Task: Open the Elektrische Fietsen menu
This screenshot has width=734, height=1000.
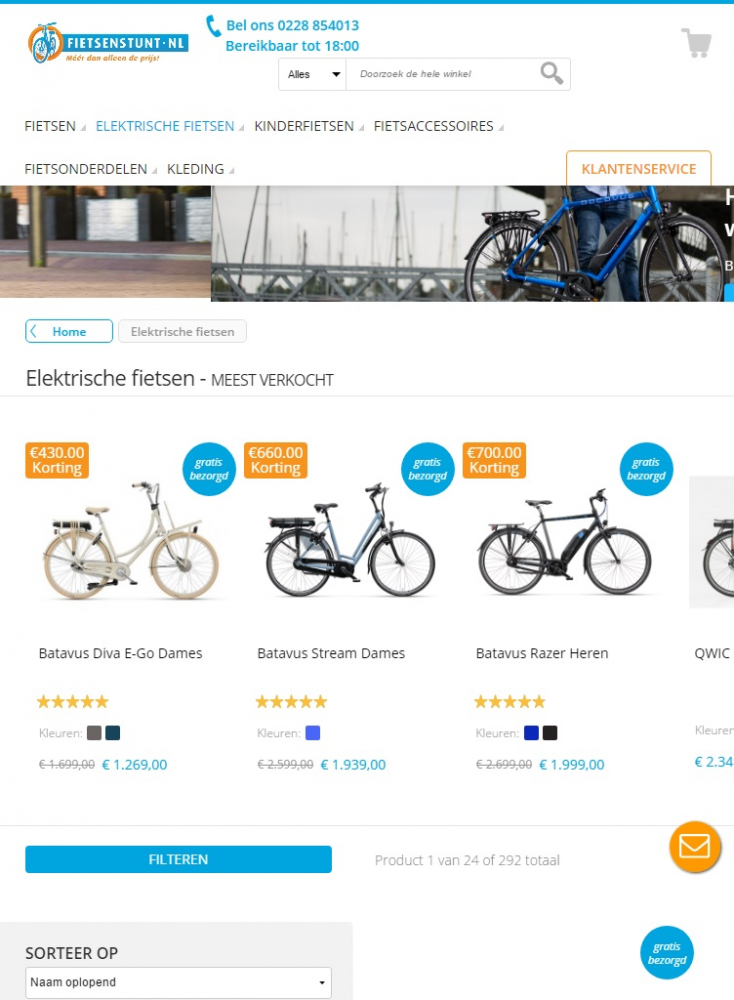Action: (165, 126)
